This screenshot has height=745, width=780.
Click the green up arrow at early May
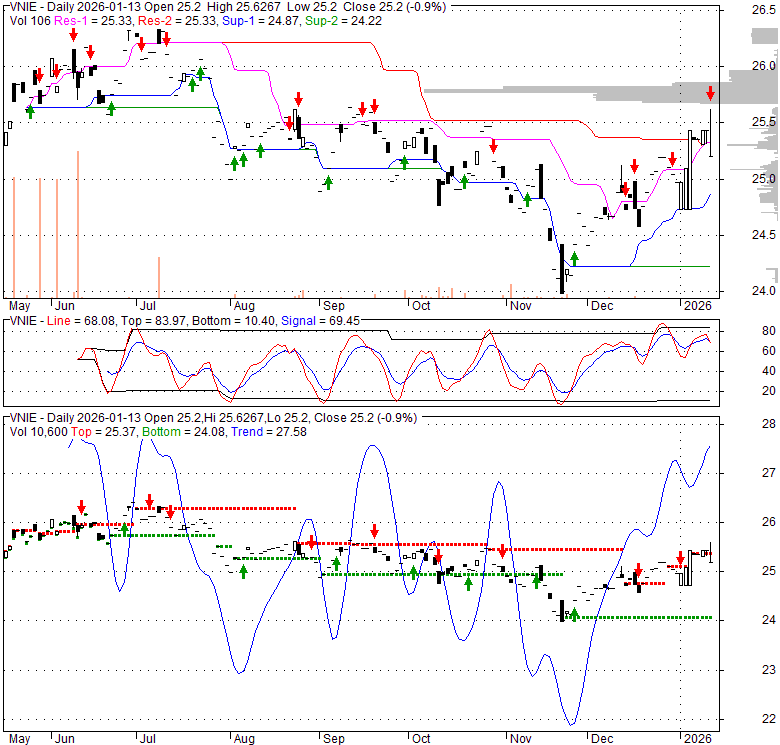point(30,110)
